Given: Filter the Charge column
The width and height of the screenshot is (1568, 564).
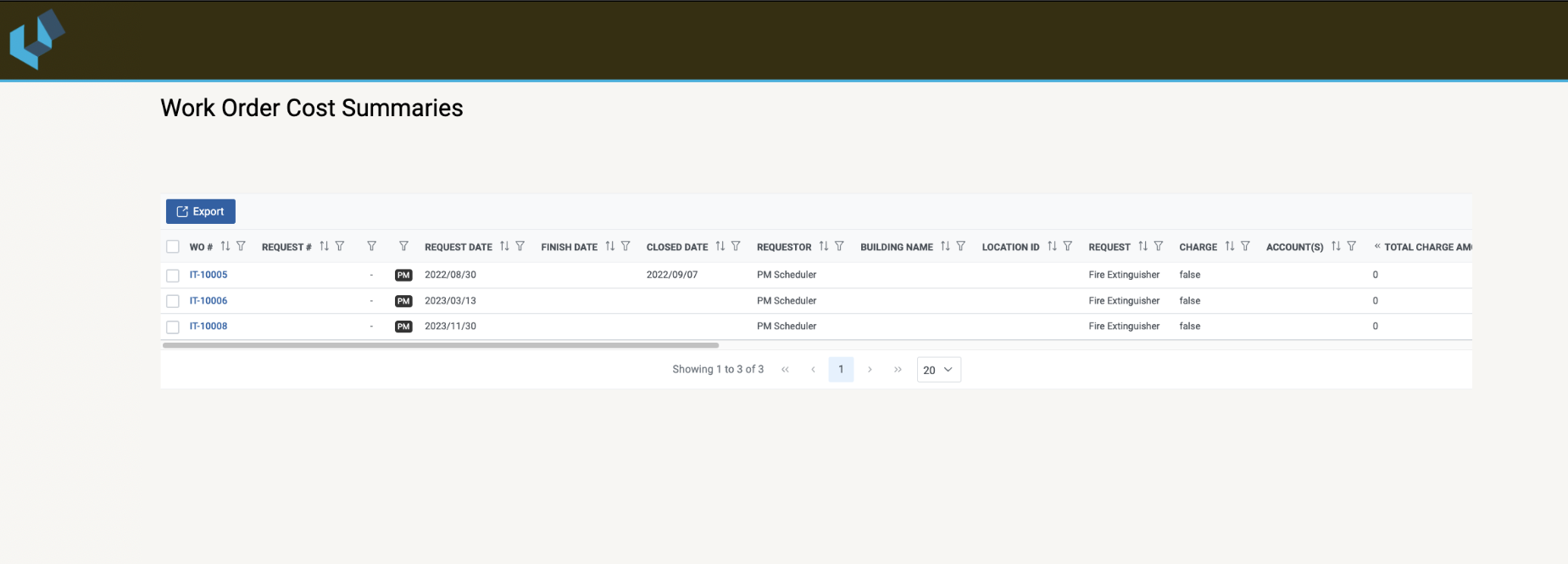Looking at the screenshot, I should (x=1245, y=246).
